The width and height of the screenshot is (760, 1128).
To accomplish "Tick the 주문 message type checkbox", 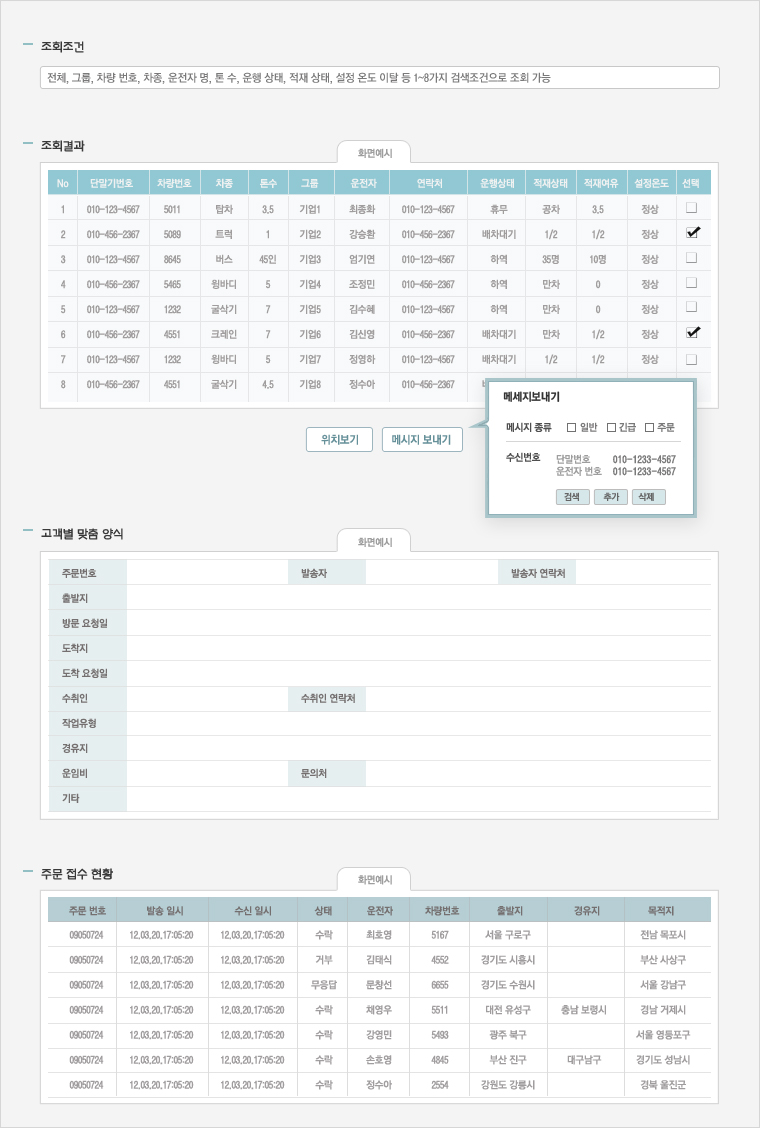I will [x=650, y=428].
